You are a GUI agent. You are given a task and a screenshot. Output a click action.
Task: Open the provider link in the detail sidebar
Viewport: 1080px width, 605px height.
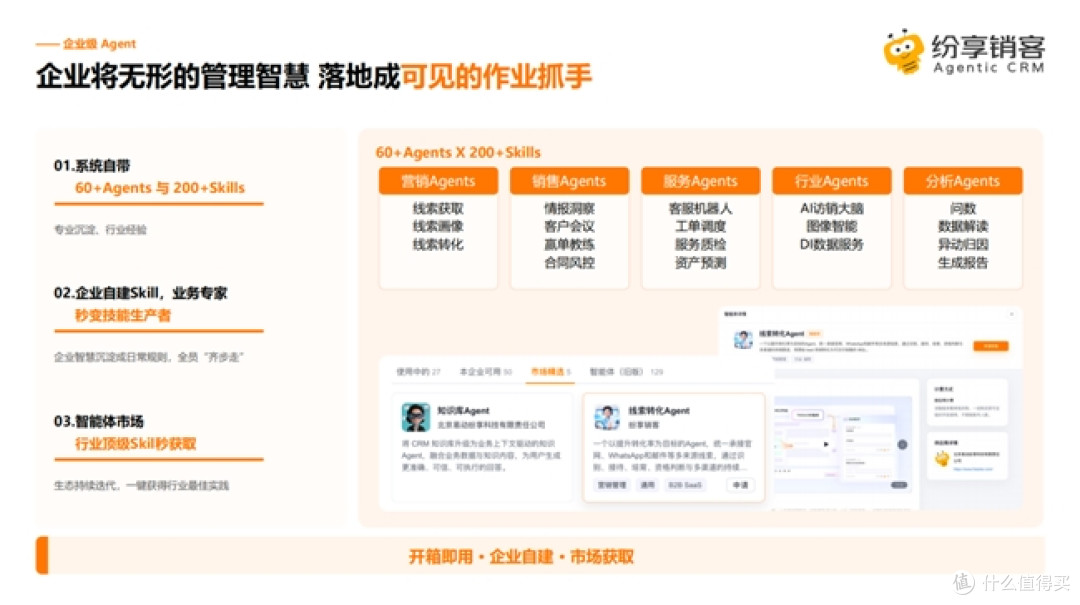[973, 469]
